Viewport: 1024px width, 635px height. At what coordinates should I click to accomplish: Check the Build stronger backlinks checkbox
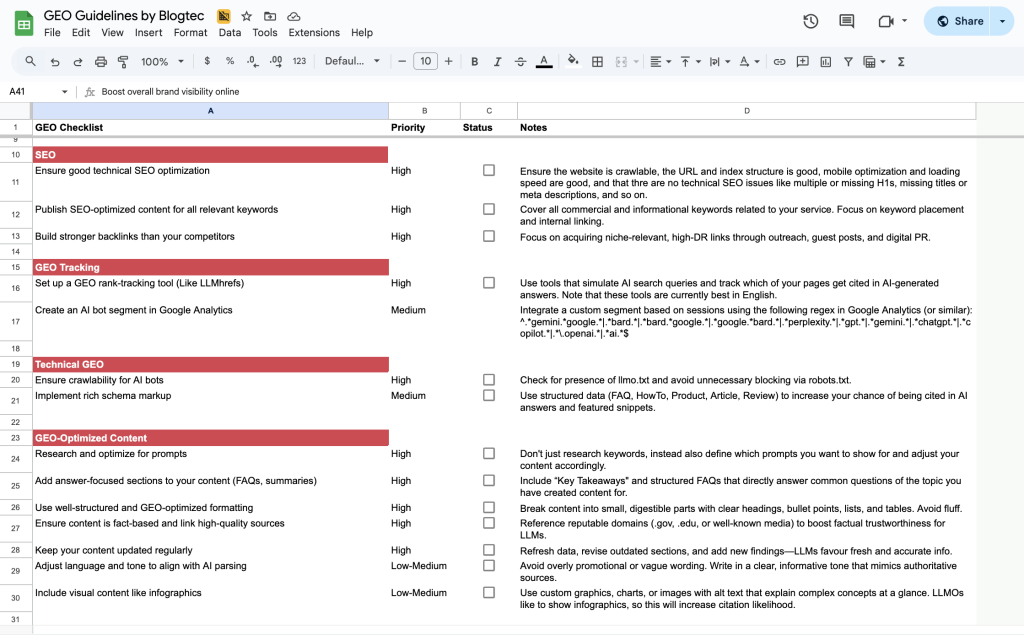(488, 236)
